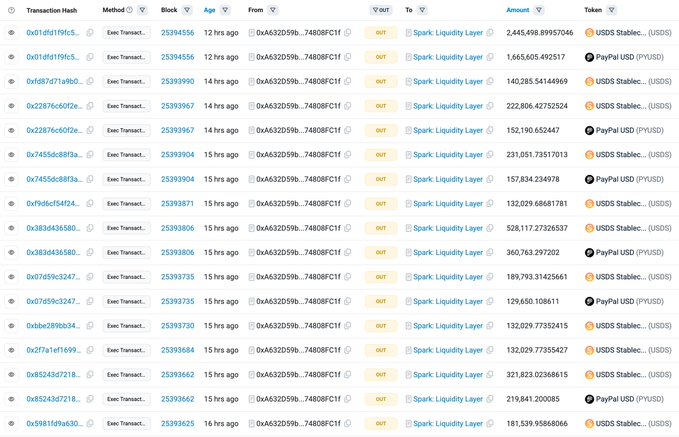
Task: Copy Spark address in 219,841.200085 row
Action: coord(490,399)
